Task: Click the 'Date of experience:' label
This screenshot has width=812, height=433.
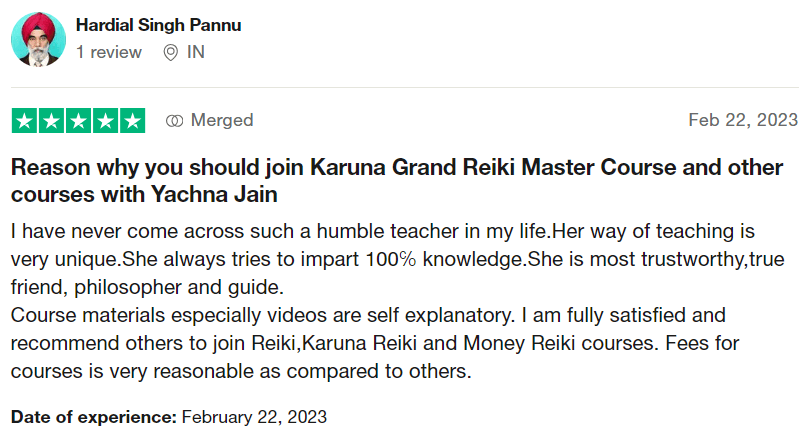Action: coord(94,417)
